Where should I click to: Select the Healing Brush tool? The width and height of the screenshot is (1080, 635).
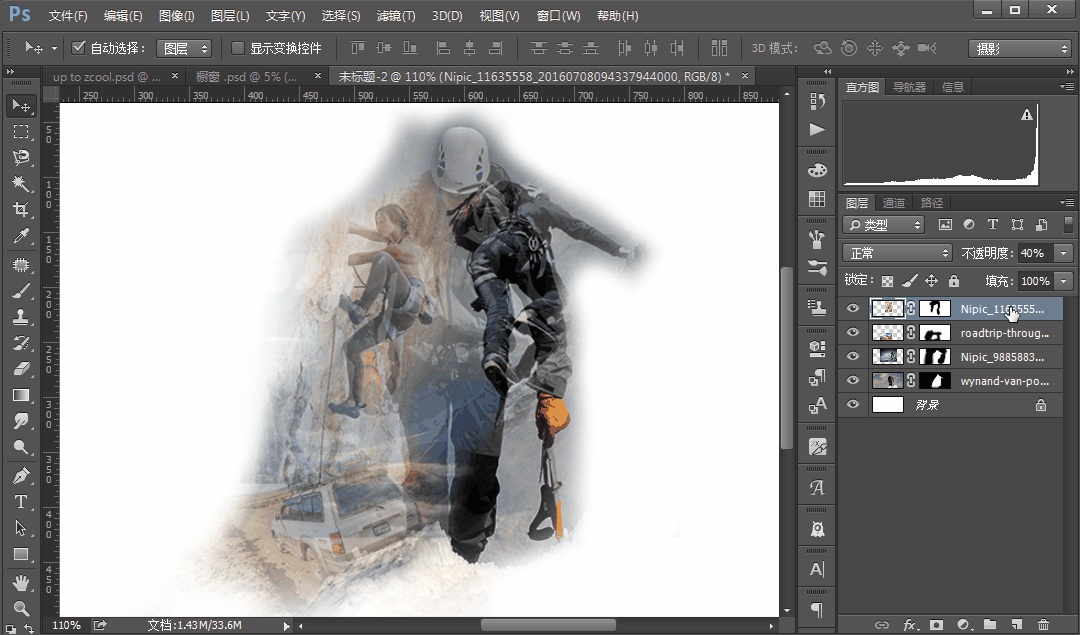click(x=21, y=265)
